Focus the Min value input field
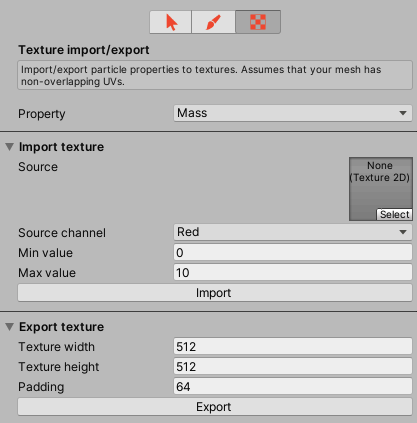 [x=293, y=253]
